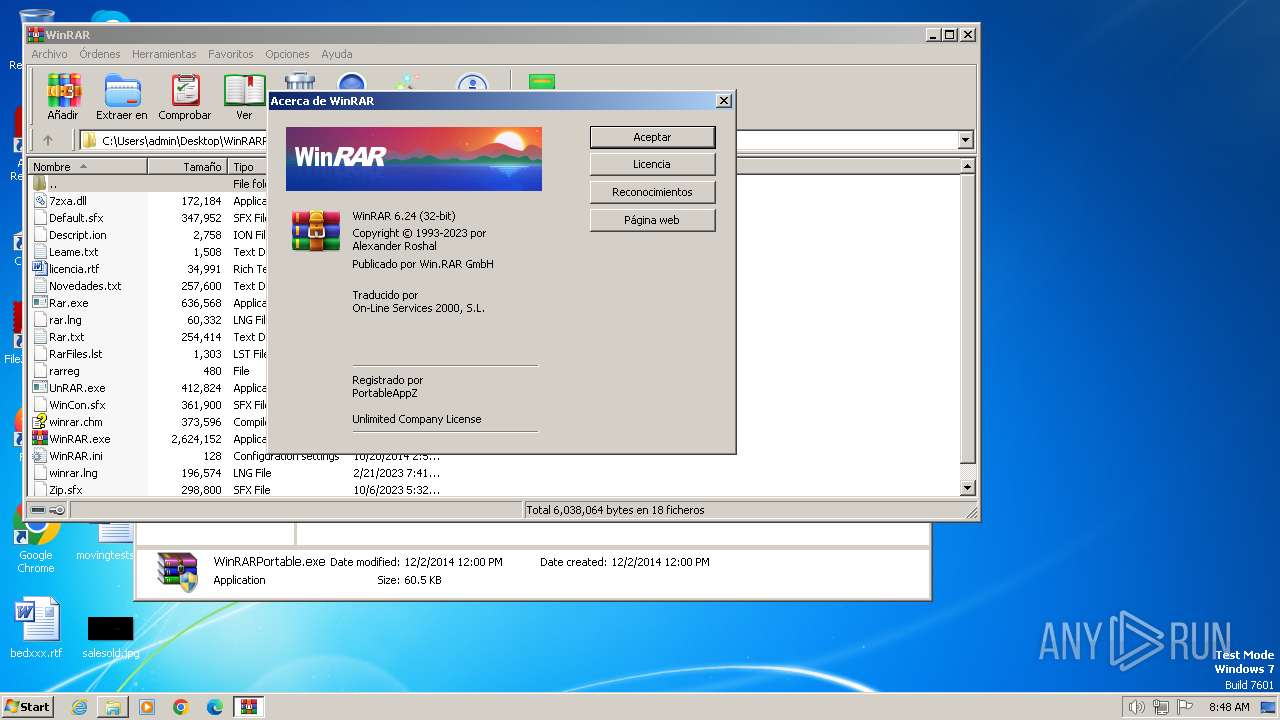Sort the list by Tamaño column header
This screenshot has width=1280, height=720.
[x=188, y=167]
